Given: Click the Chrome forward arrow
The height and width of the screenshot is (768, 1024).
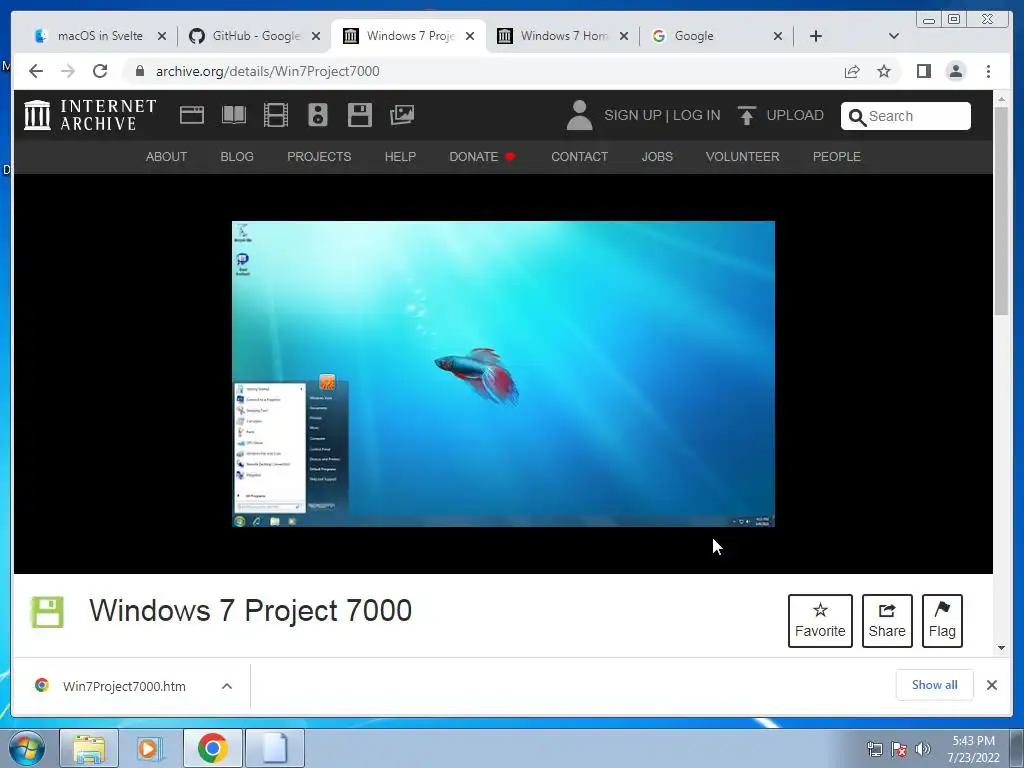Looking at the screenshot, I should 68,71.
